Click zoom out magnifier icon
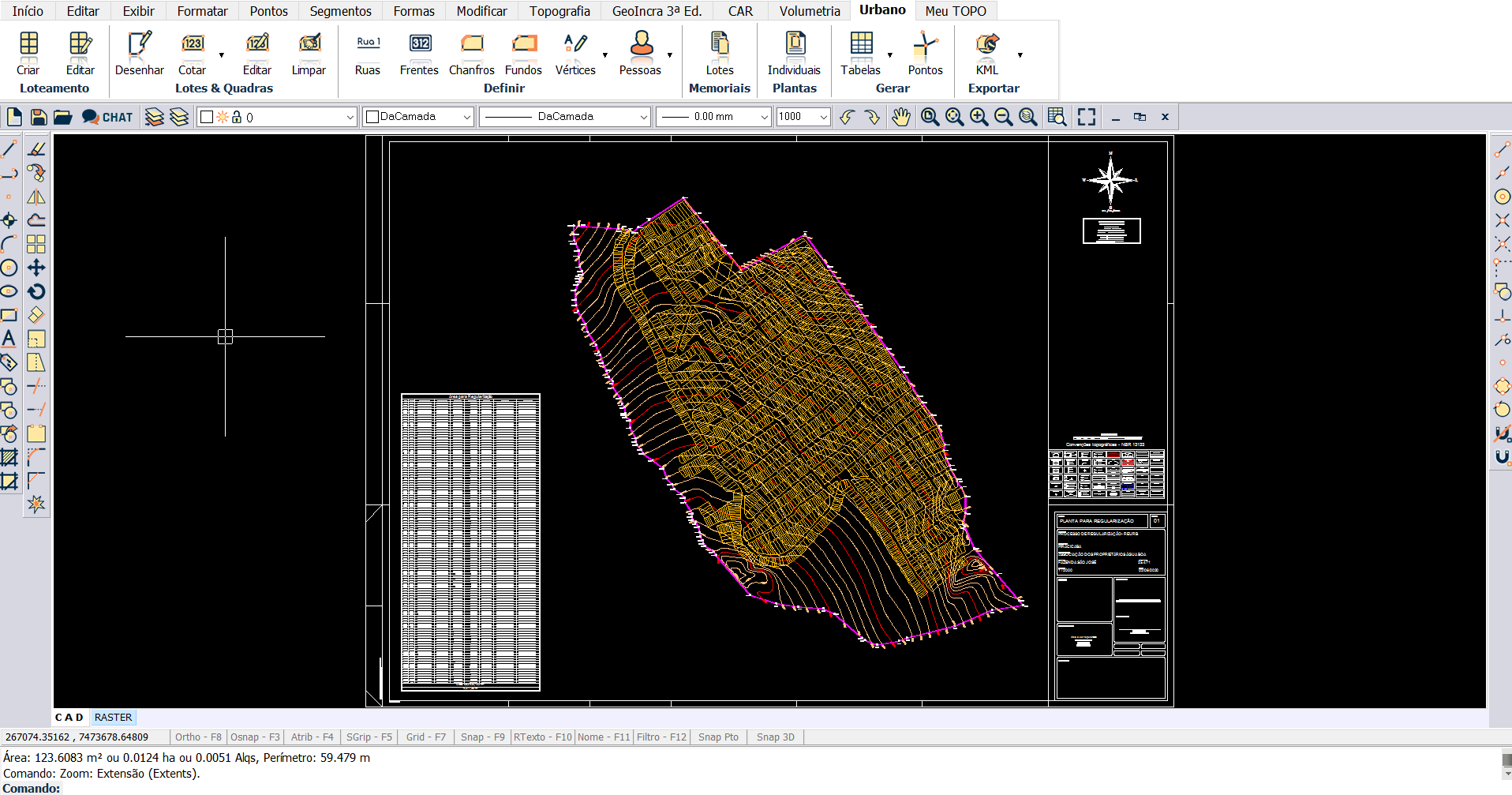Image resolution: width=1512 pixels, height=795 pixels. click(1004, 117)
